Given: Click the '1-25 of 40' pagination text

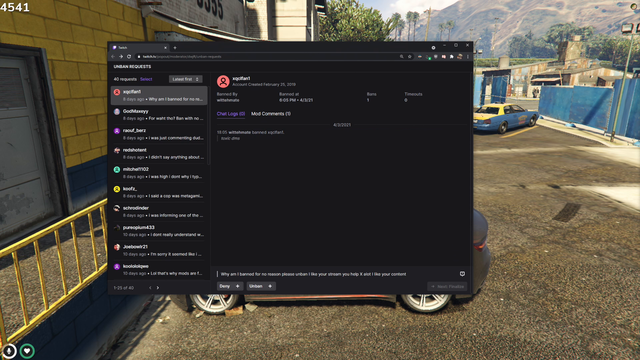Looking at the screenshot, I should tap(124, 288).
